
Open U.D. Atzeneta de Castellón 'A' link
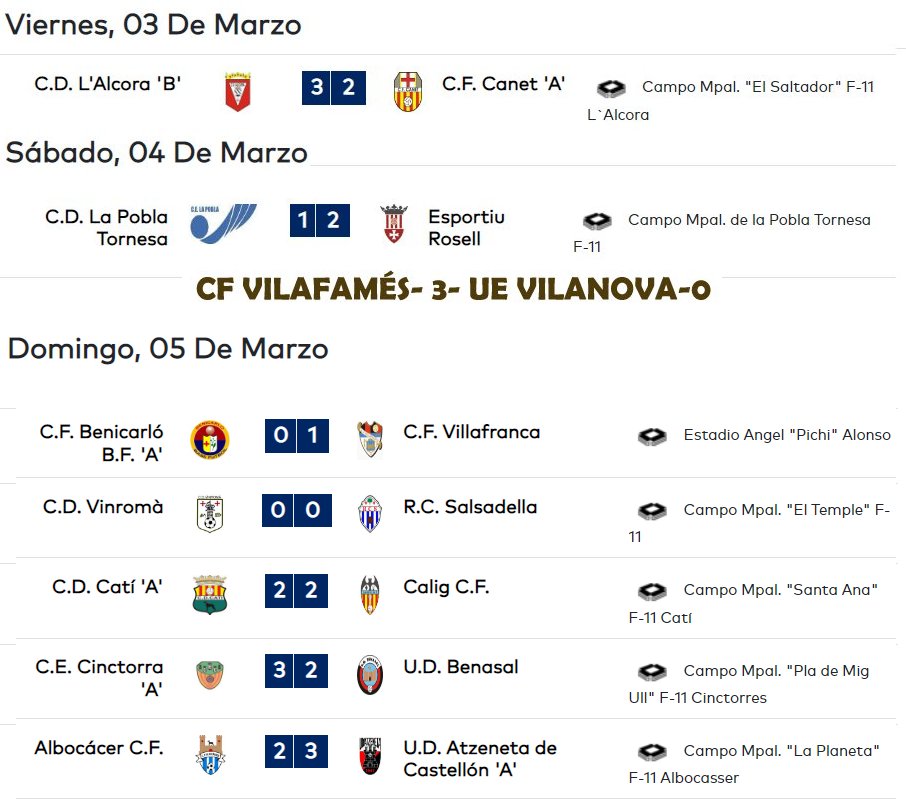(480, 759)
